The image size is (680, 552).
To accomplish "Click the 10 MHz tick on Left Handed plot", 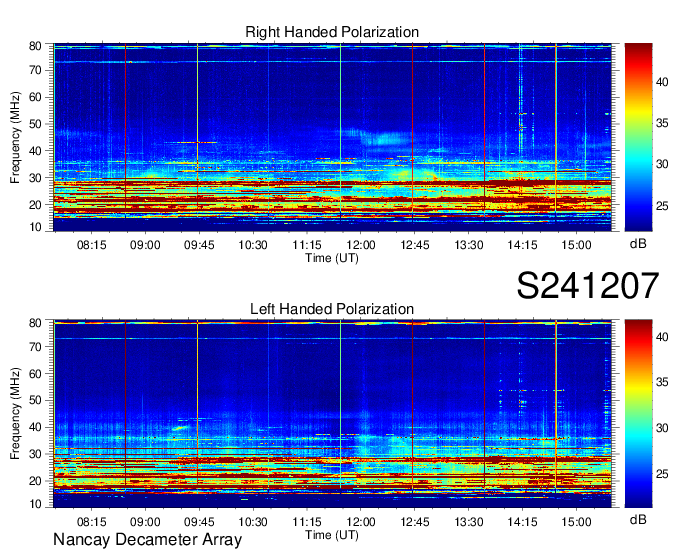I will [x=35, y=504].
